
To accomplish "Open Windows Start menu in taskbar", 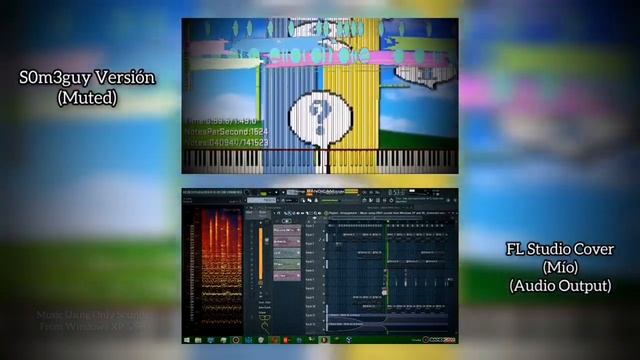I will (187, 340).
